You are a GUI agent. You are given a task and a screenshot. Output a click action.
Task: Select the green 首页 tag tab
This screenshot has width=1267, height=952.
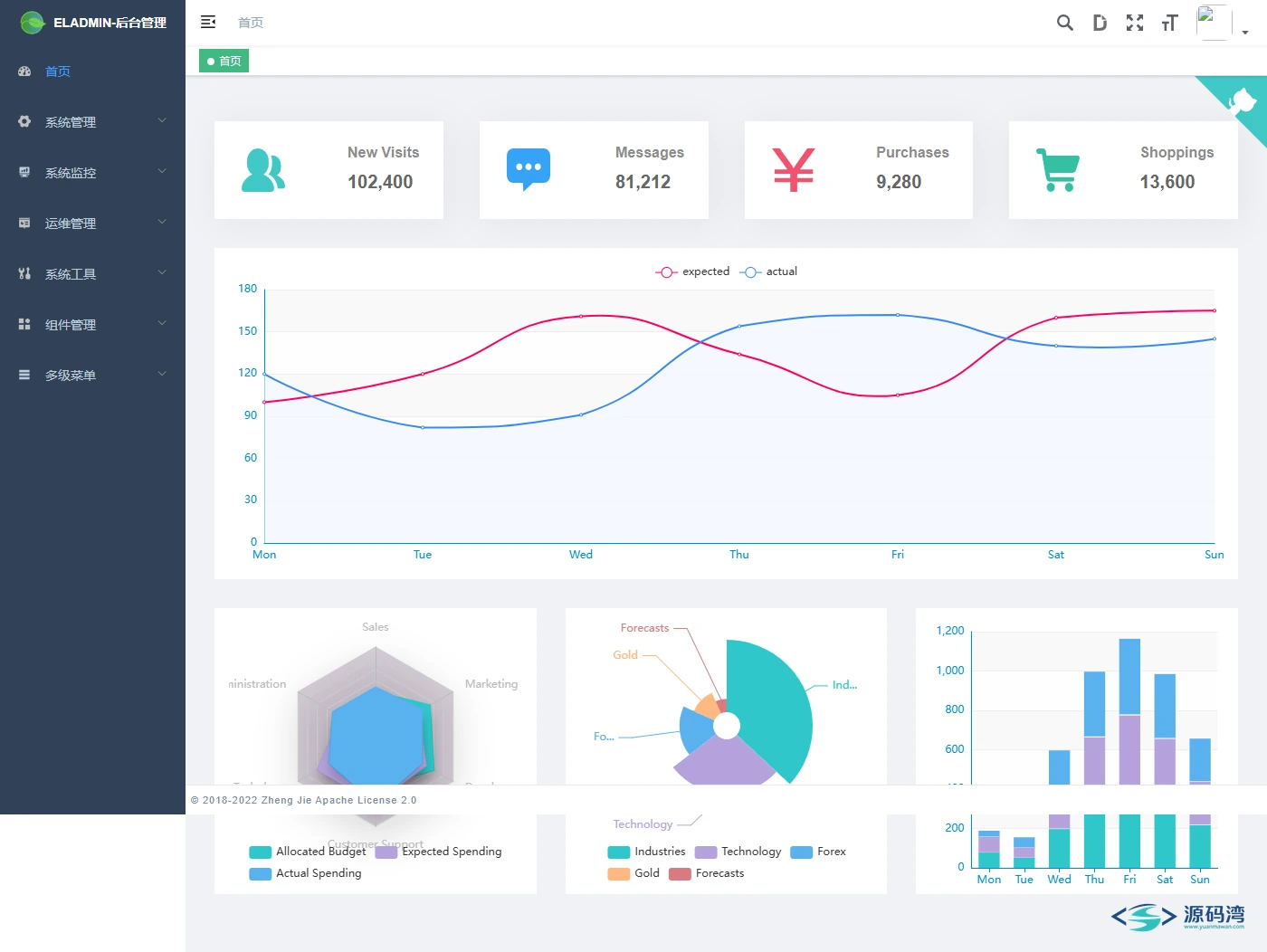[x=224, y=61]
